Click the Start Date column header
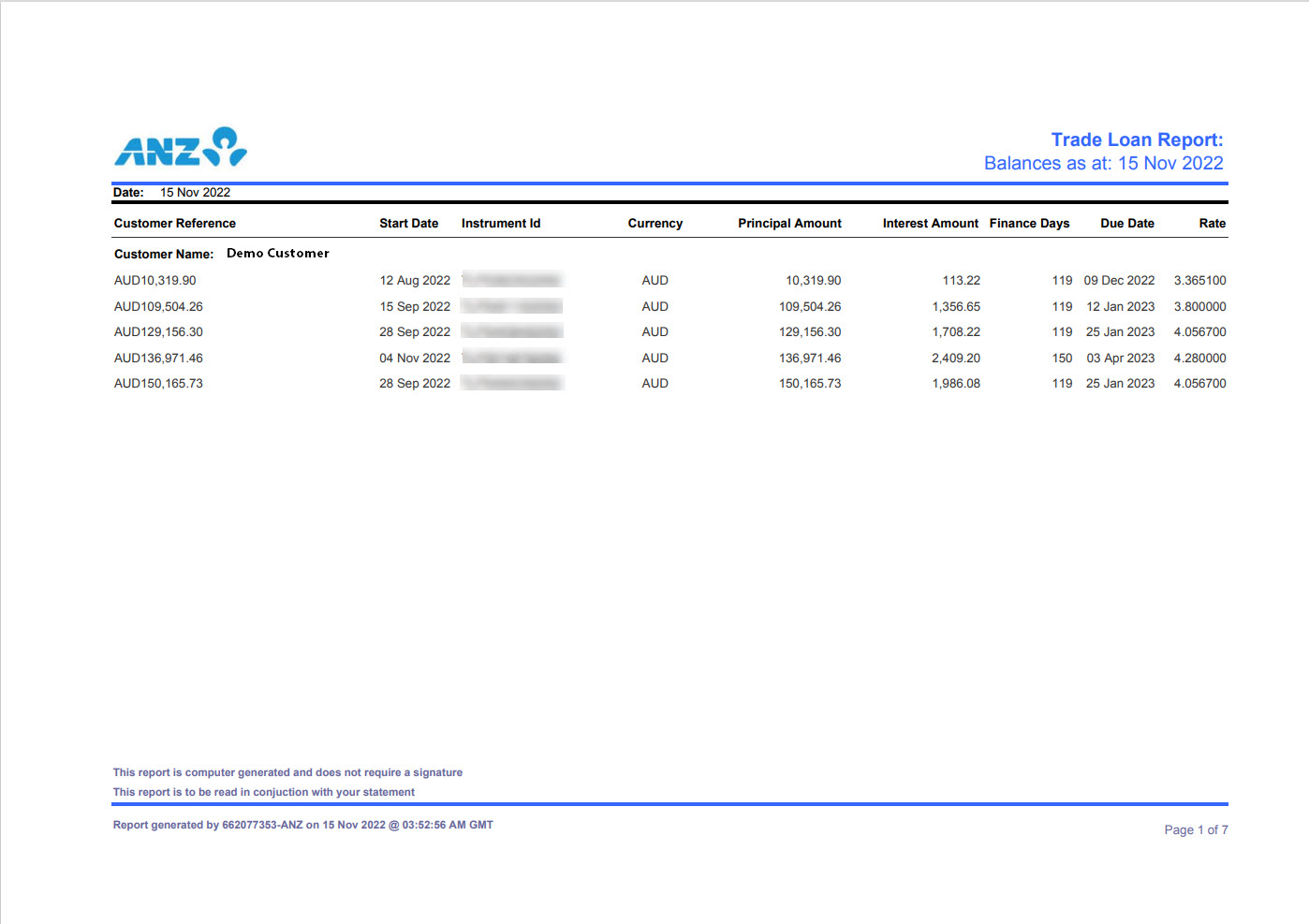 click(408, 224)
